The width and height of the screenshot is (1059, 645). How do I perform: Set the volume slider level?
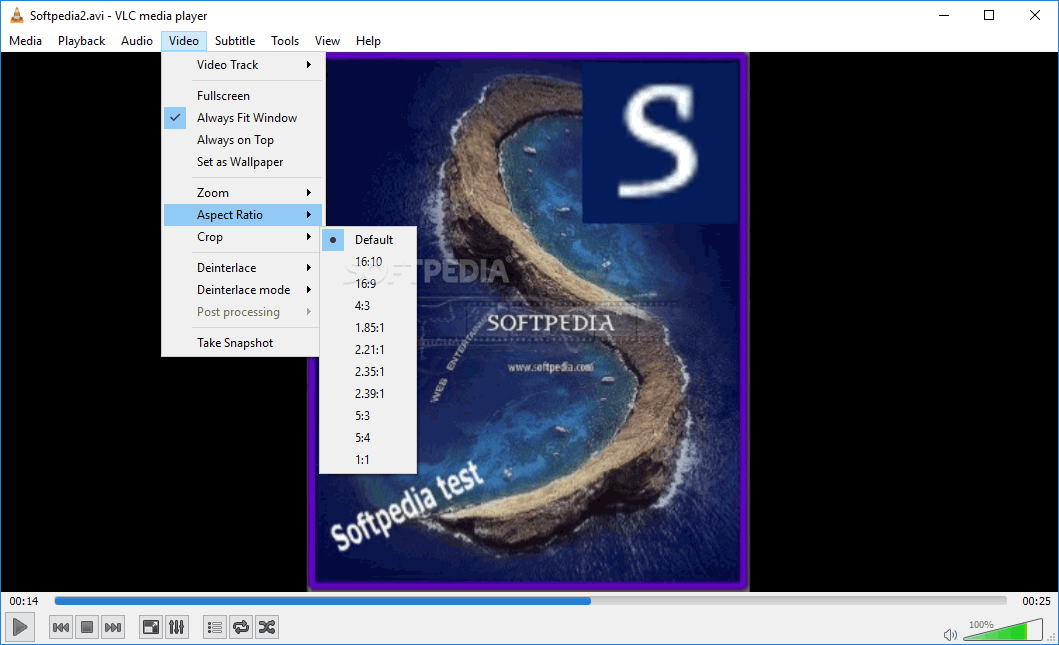pos(1002,630)
